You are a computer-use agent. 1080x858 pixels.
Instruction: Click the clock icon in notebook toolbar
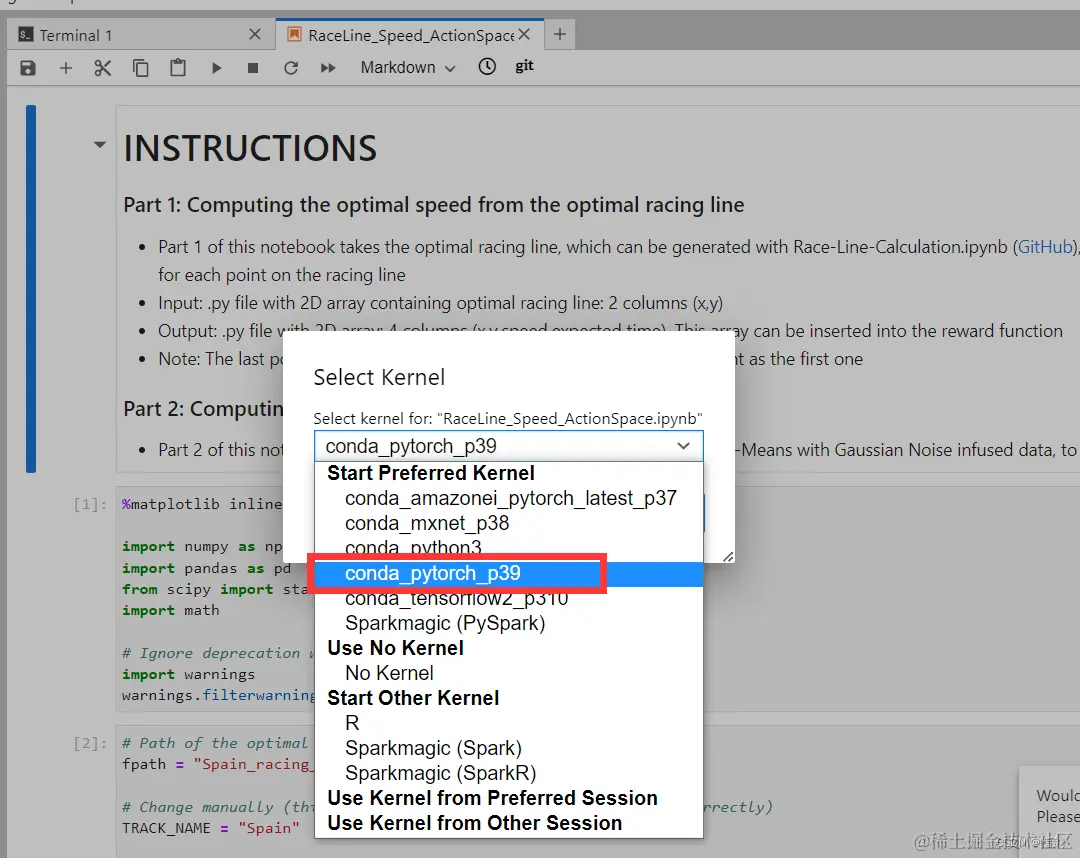click(487, 67)
